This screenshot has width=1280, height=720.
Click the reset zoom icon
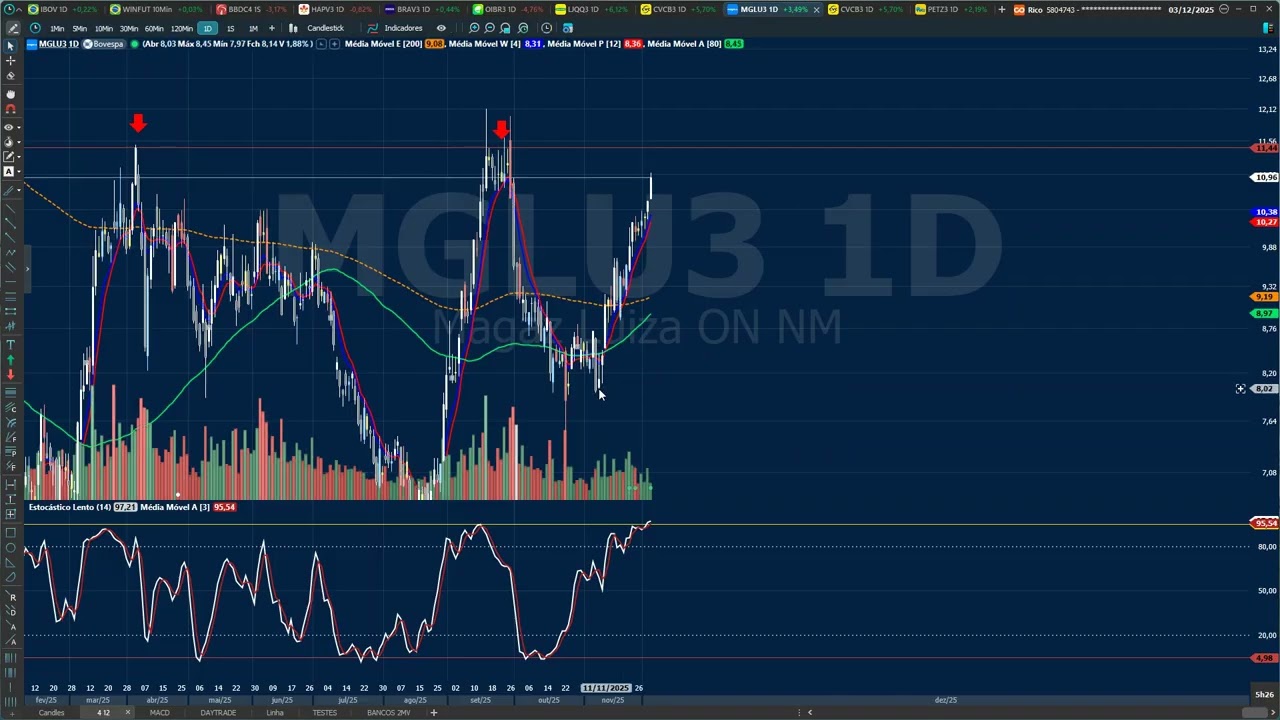(523, 28)
